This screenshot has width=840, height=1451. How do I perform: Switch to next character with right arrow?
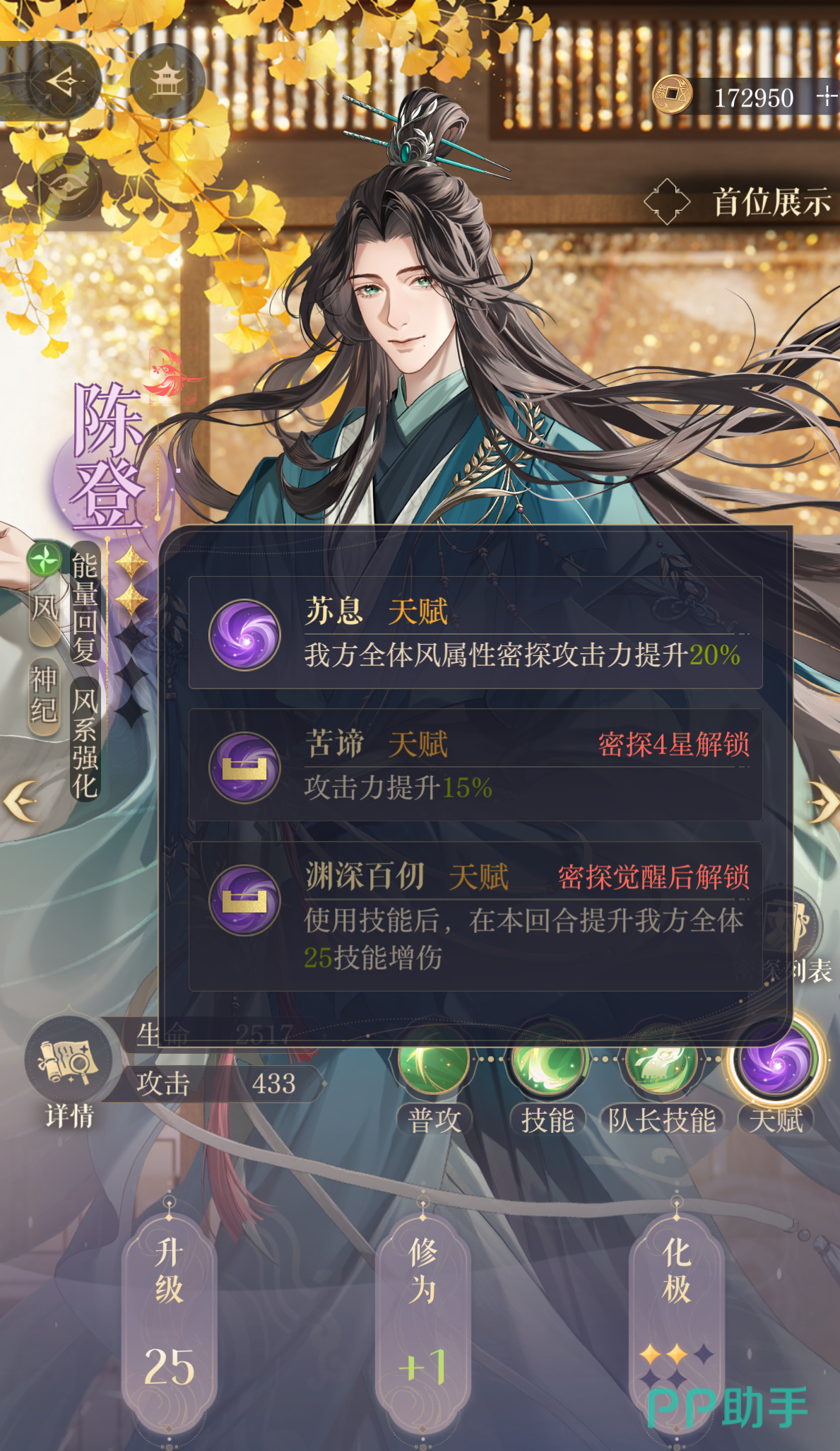coord(823,801)
